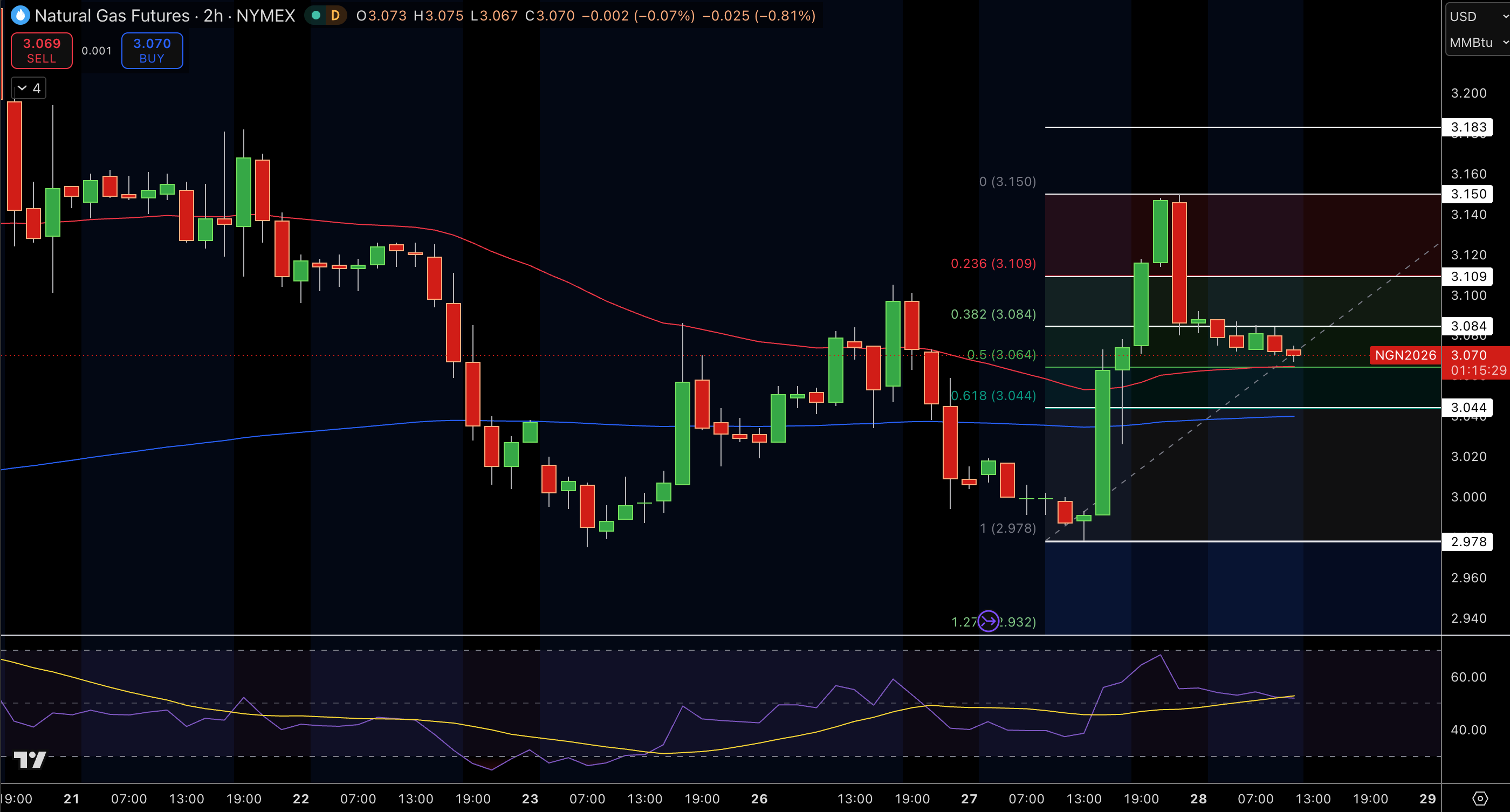
Task: Click the TradingView logo
Action: click(30, 760)
